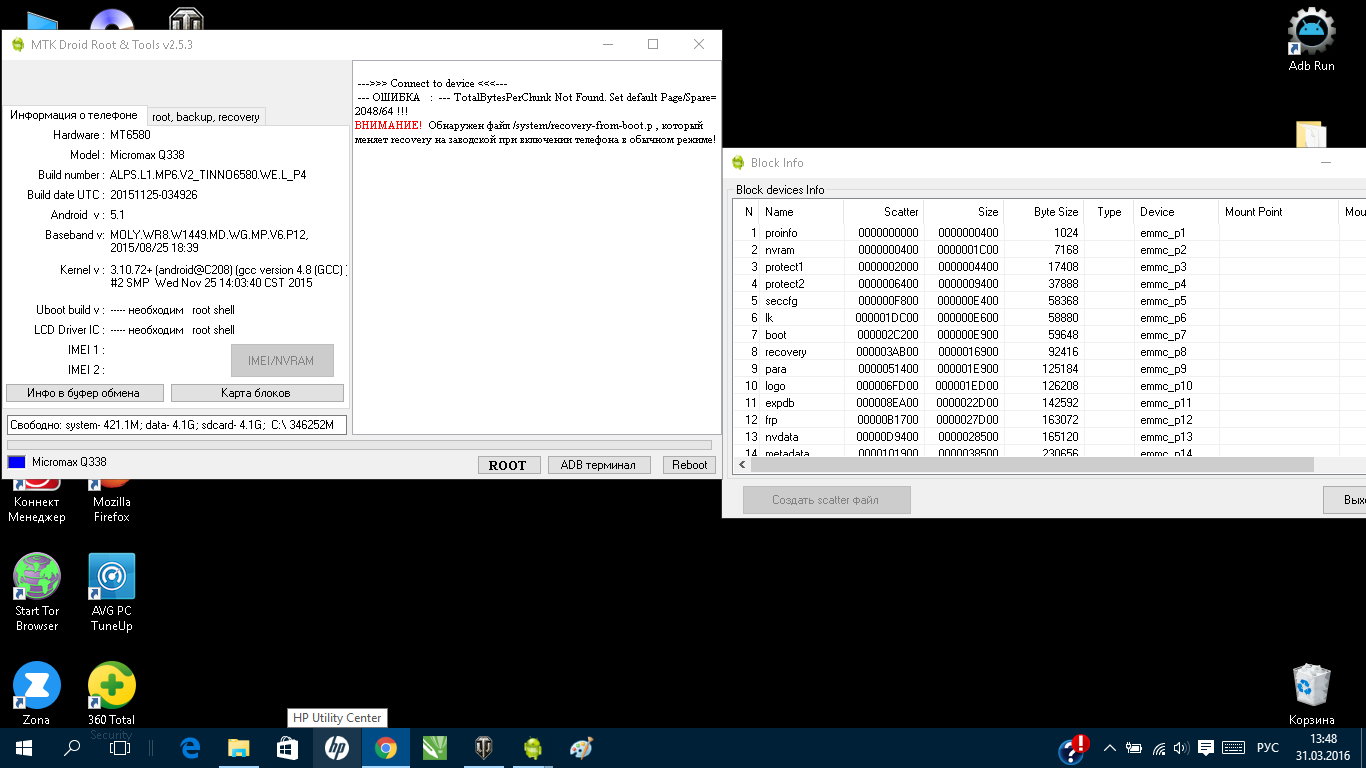Screen dimensions: 1366x768
Task: Select the logo block row
Action: coord(1050,386)
